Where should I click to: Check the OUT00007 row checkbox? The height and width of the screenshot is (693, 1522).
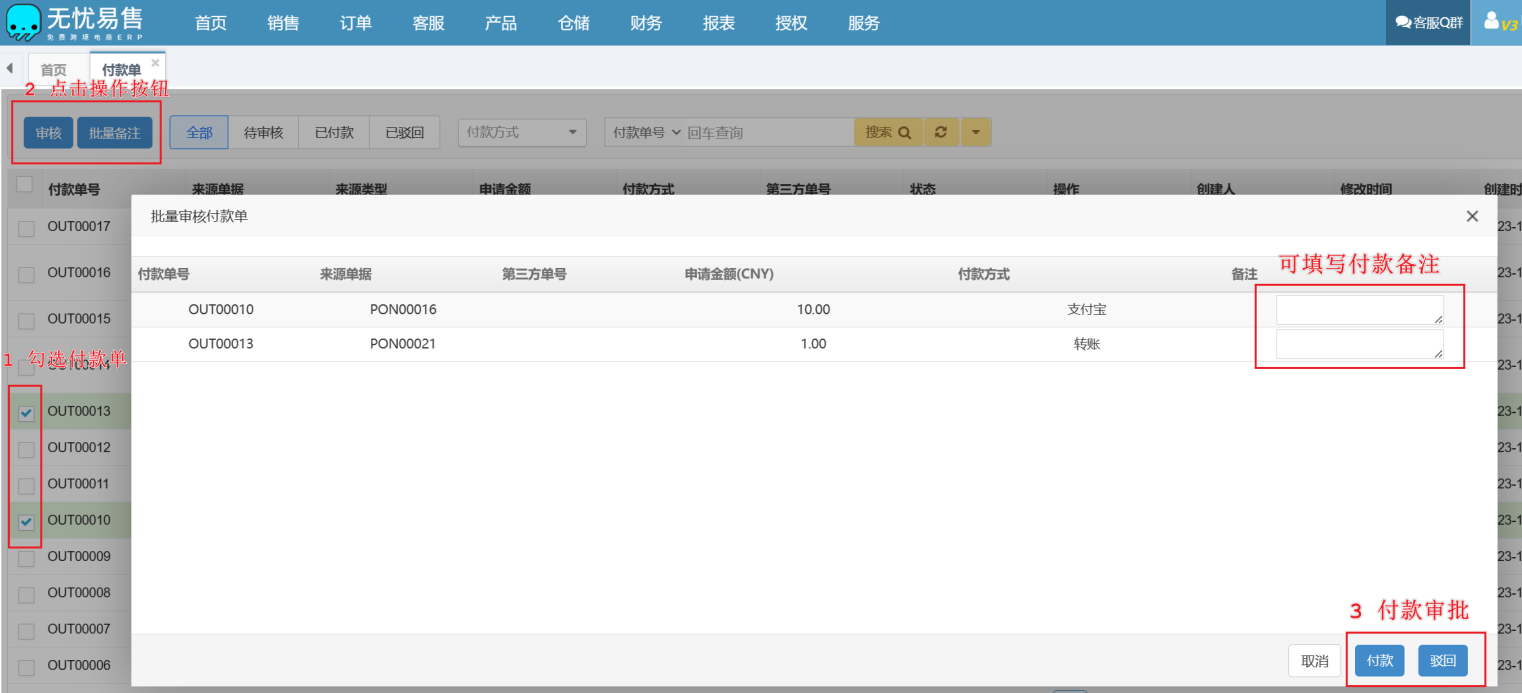click(26, 631)
